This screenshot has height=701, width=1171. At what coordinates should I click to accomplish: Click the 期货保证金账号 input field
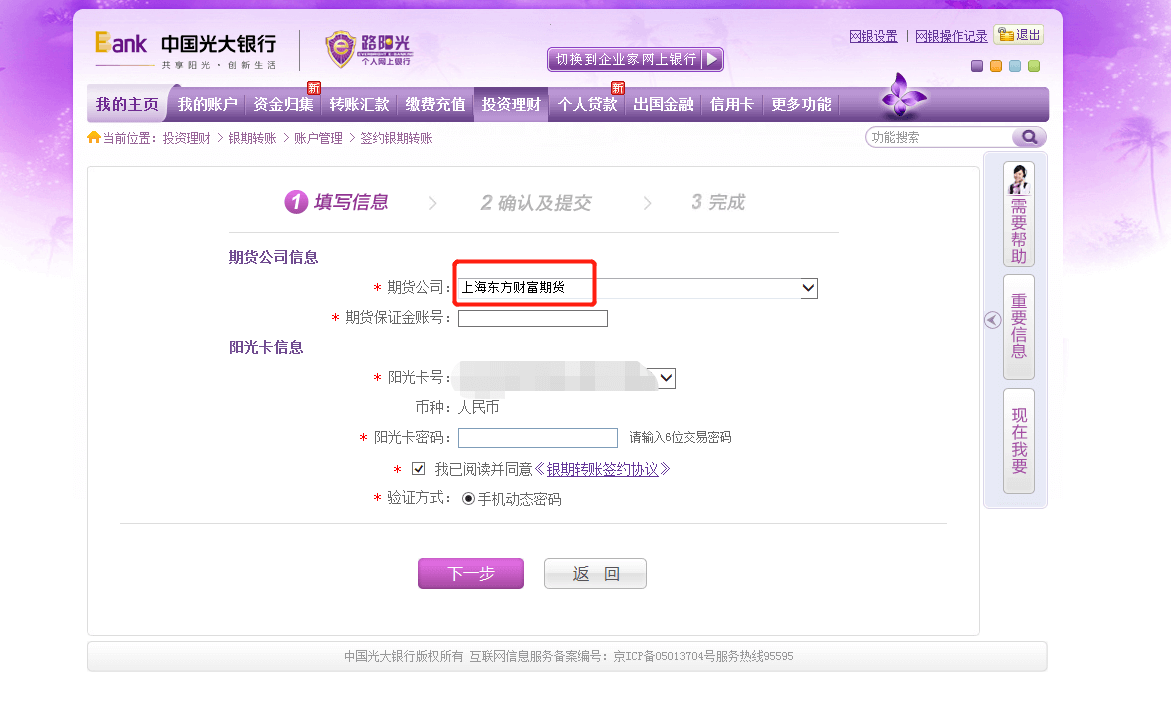532,319
